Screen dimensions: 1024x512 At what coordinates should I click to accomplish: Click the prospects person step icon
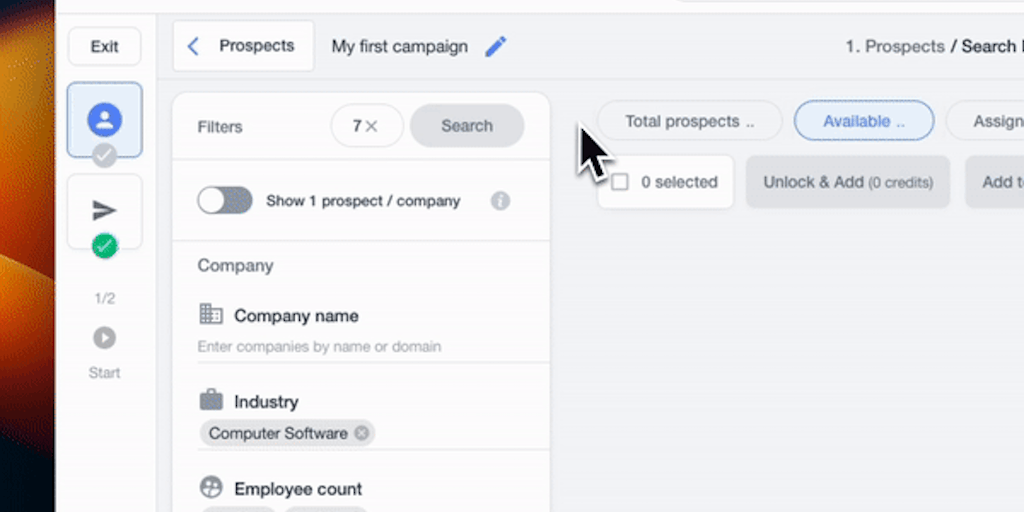tap(104, 120)
